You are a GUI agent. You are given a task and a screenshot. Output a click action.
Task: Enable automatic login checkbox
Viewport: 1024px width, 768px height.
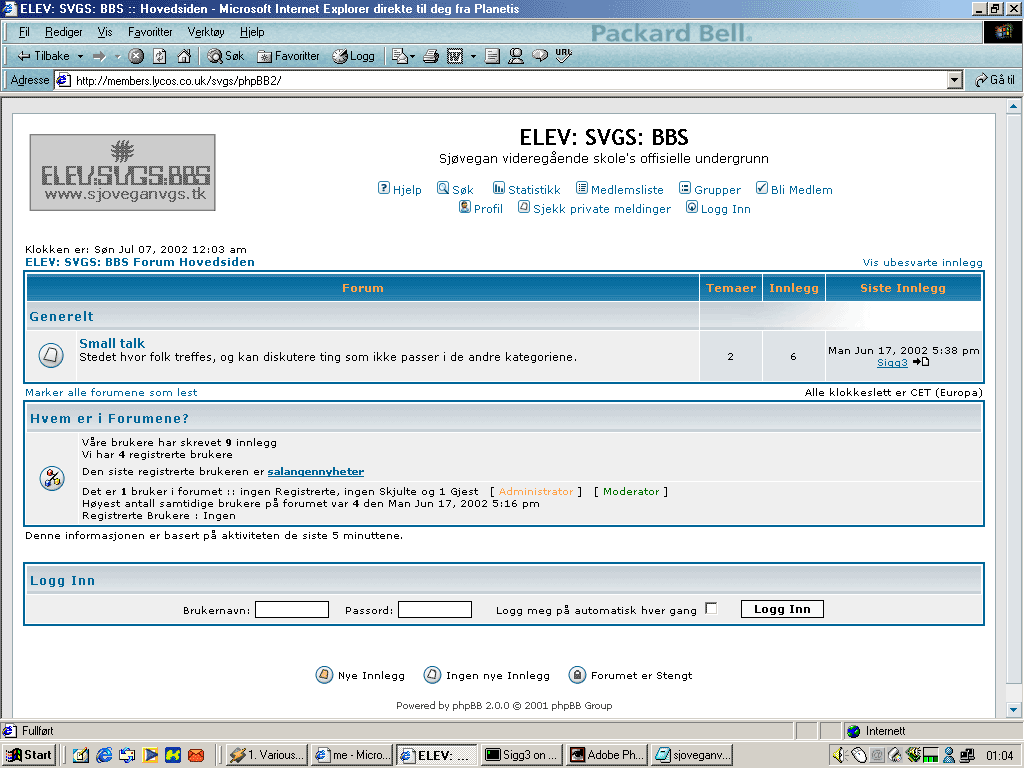point(711,608)
